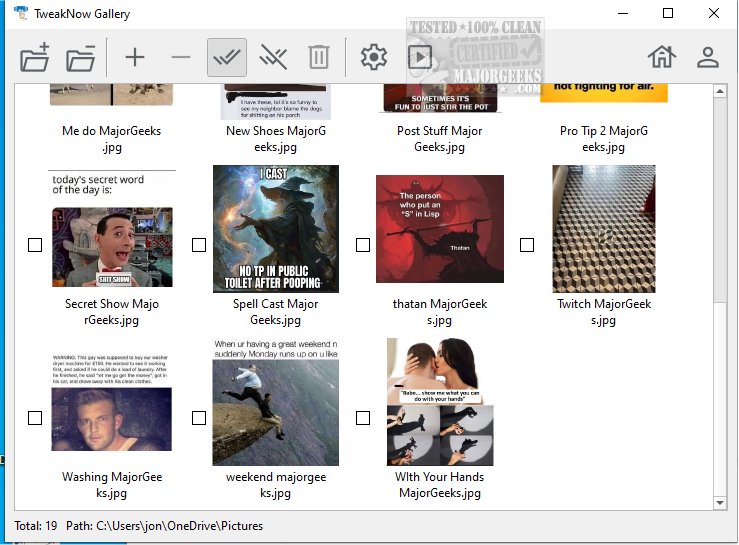Check the Washing MajorGeeks.jpg checkbox
Screen dimensions: 739x545
pos(35,418)
